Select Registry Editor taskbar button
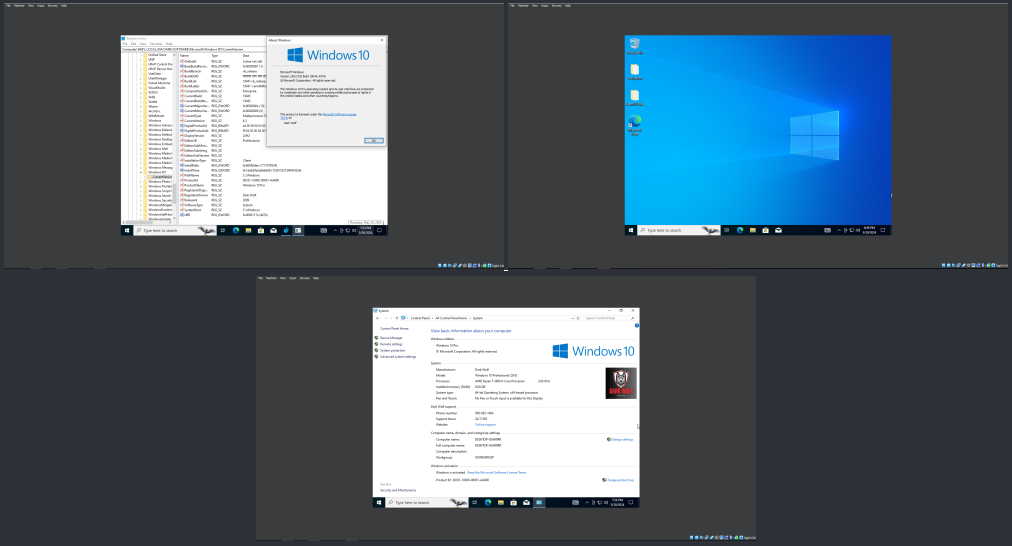Viewport: 1012px width, 546px height. 286,230
